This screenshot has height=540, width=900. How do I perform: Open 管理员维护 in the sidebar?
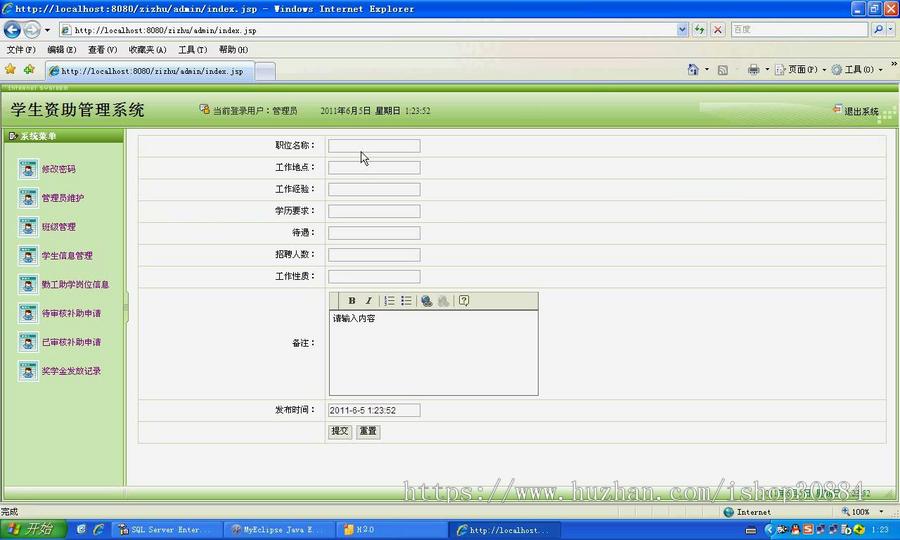[x=63, y=198]
